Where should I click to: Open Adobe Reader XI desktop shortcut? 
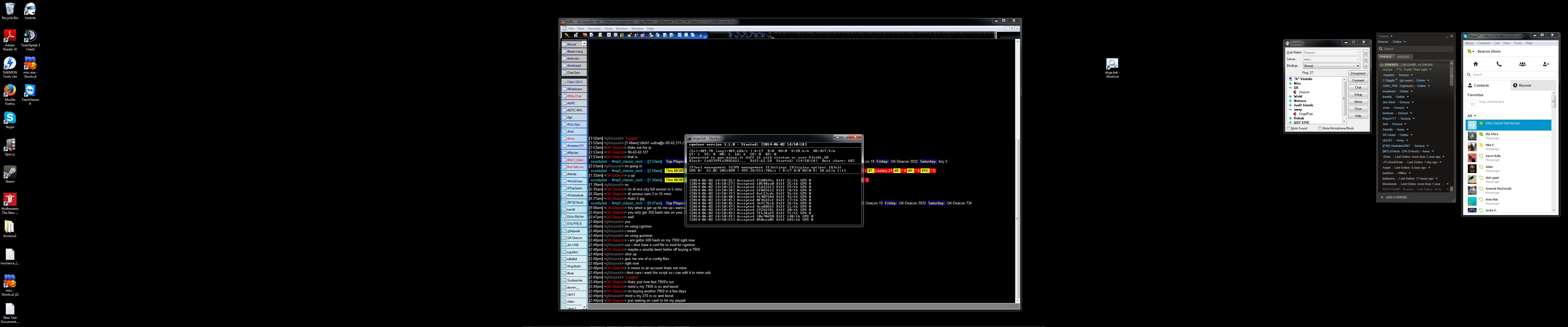(10, 40)
